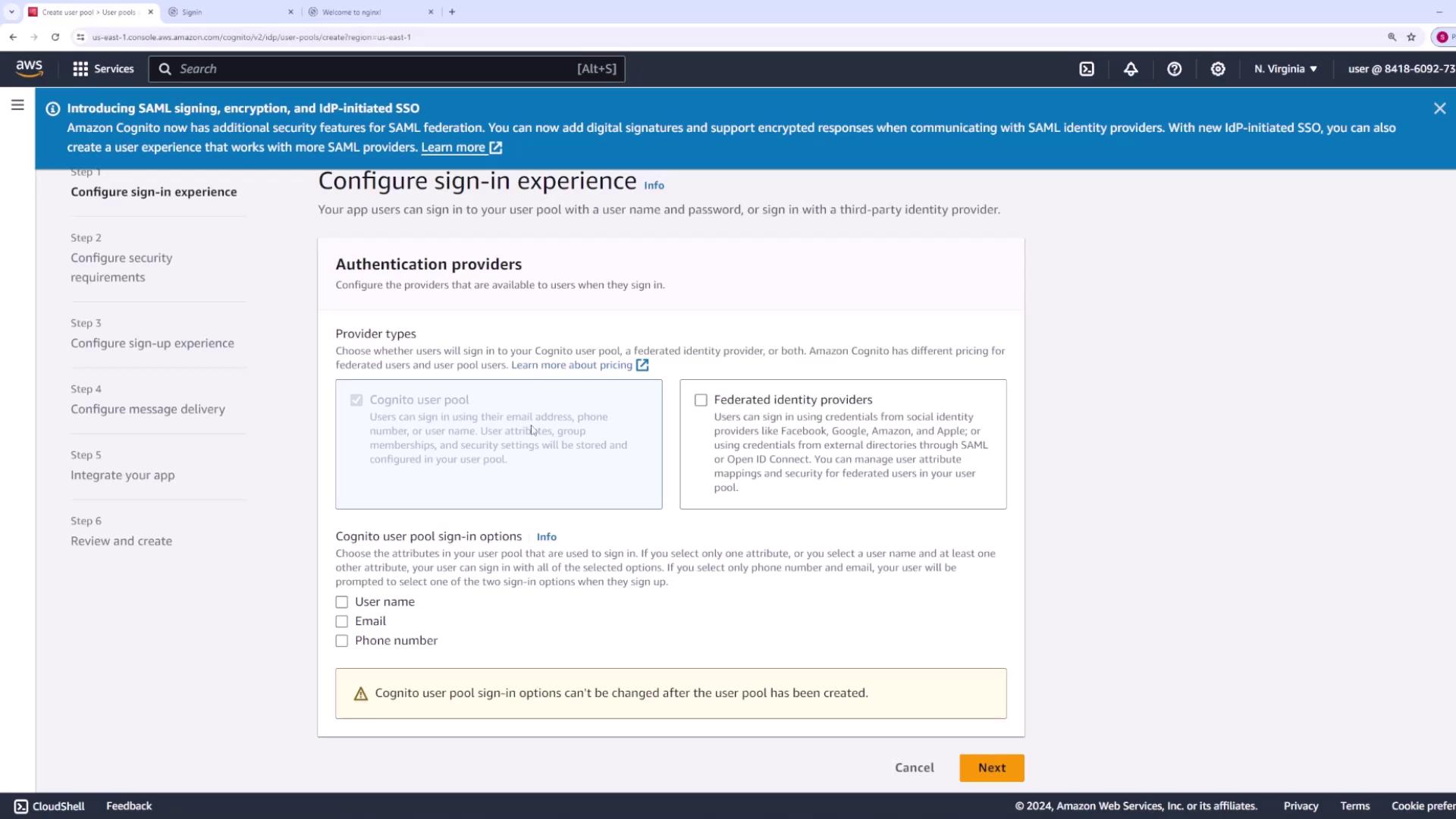Switch to the Signin browser tab
This screenshot has height=819, width=1456.
227,12
